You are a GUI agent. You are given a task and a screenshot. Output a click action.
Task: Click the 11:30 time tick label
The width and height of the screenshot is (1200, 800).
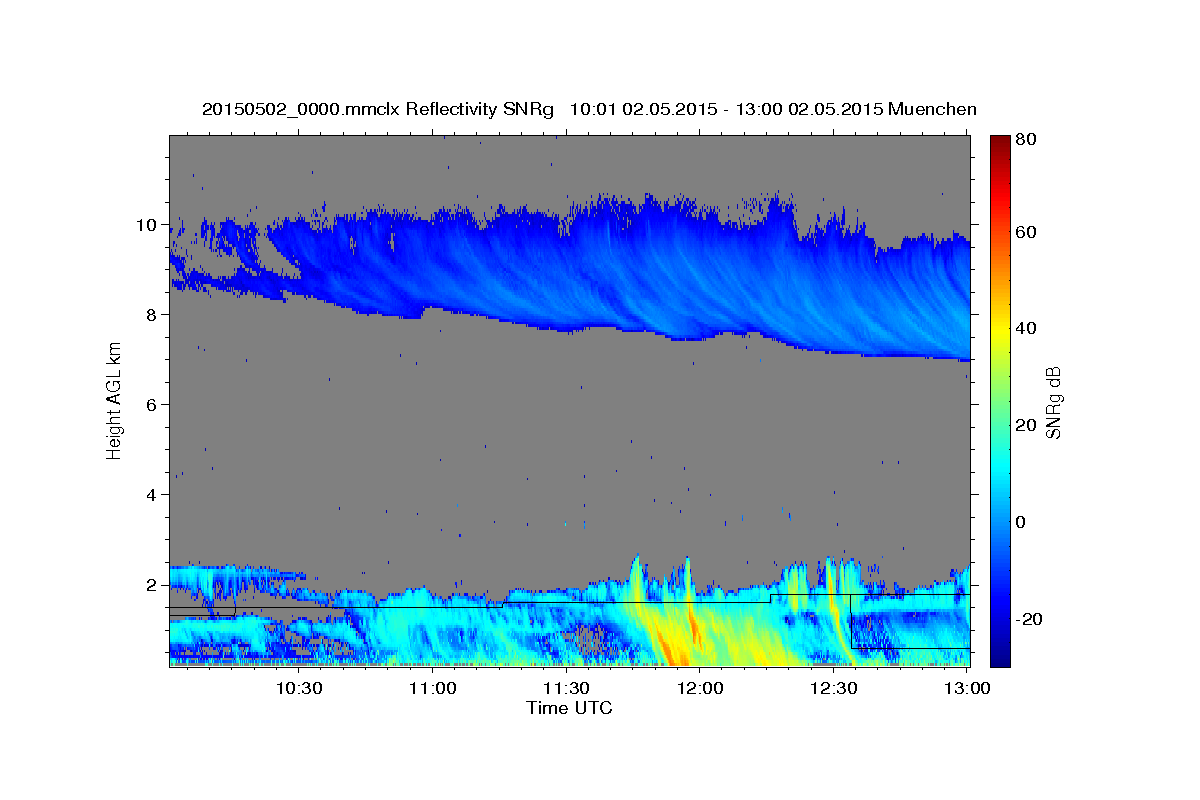(x=566, y=688)
